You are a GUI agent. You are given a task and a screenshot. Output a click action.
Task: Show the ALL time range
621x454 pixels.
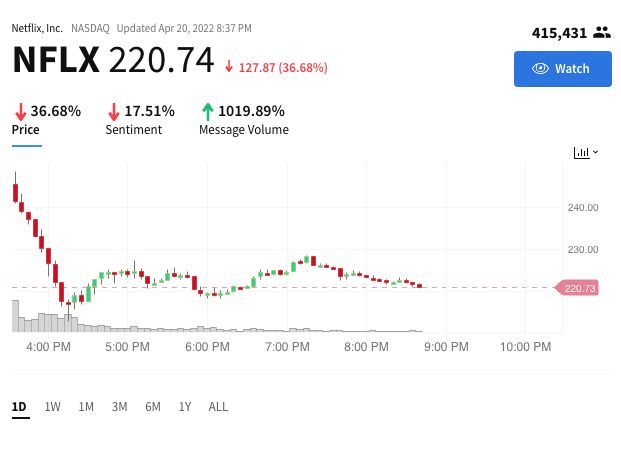[218, 407]
